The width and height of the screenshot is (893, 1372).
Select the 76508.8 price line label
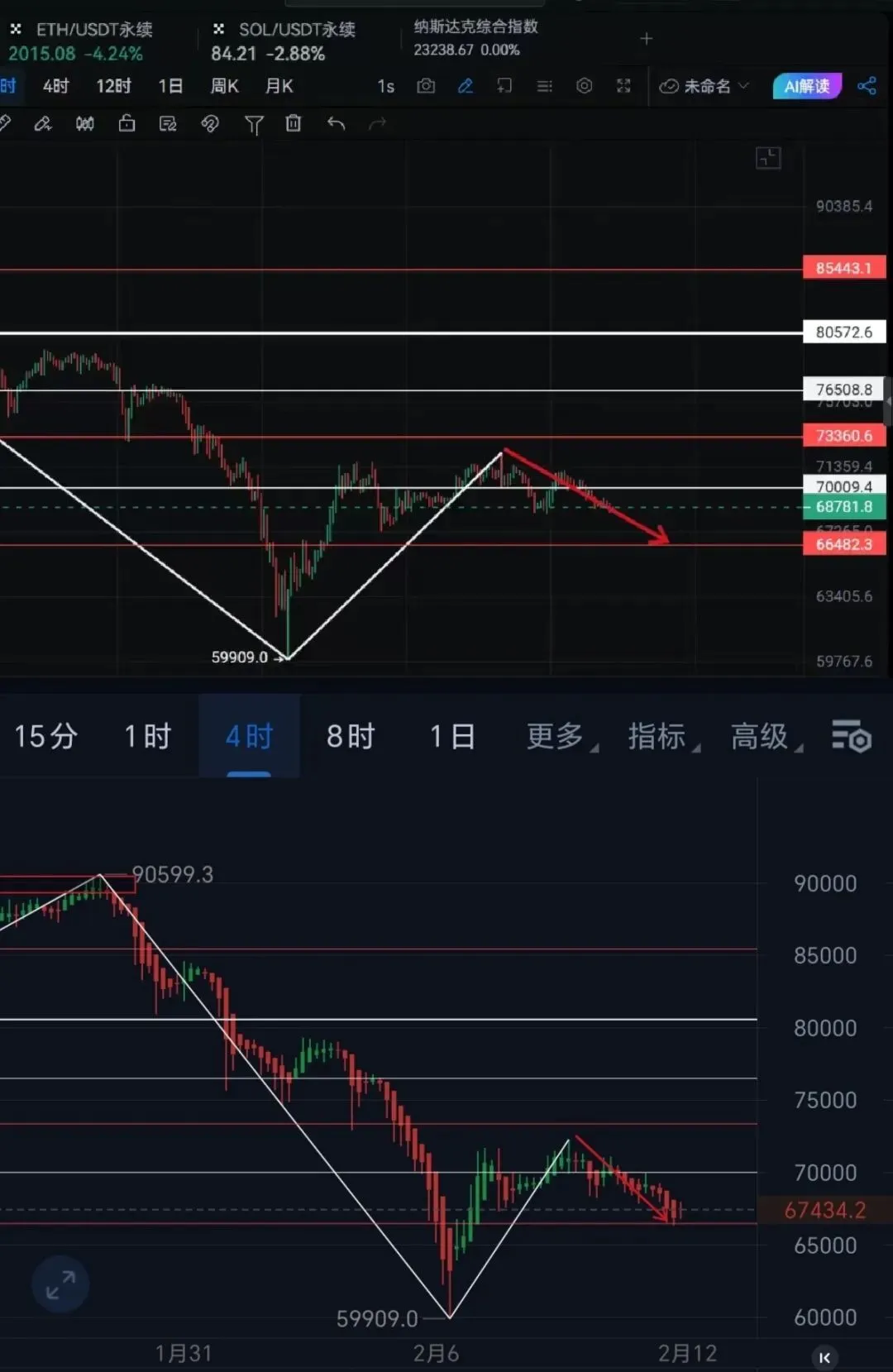click(x=844, y=390)
